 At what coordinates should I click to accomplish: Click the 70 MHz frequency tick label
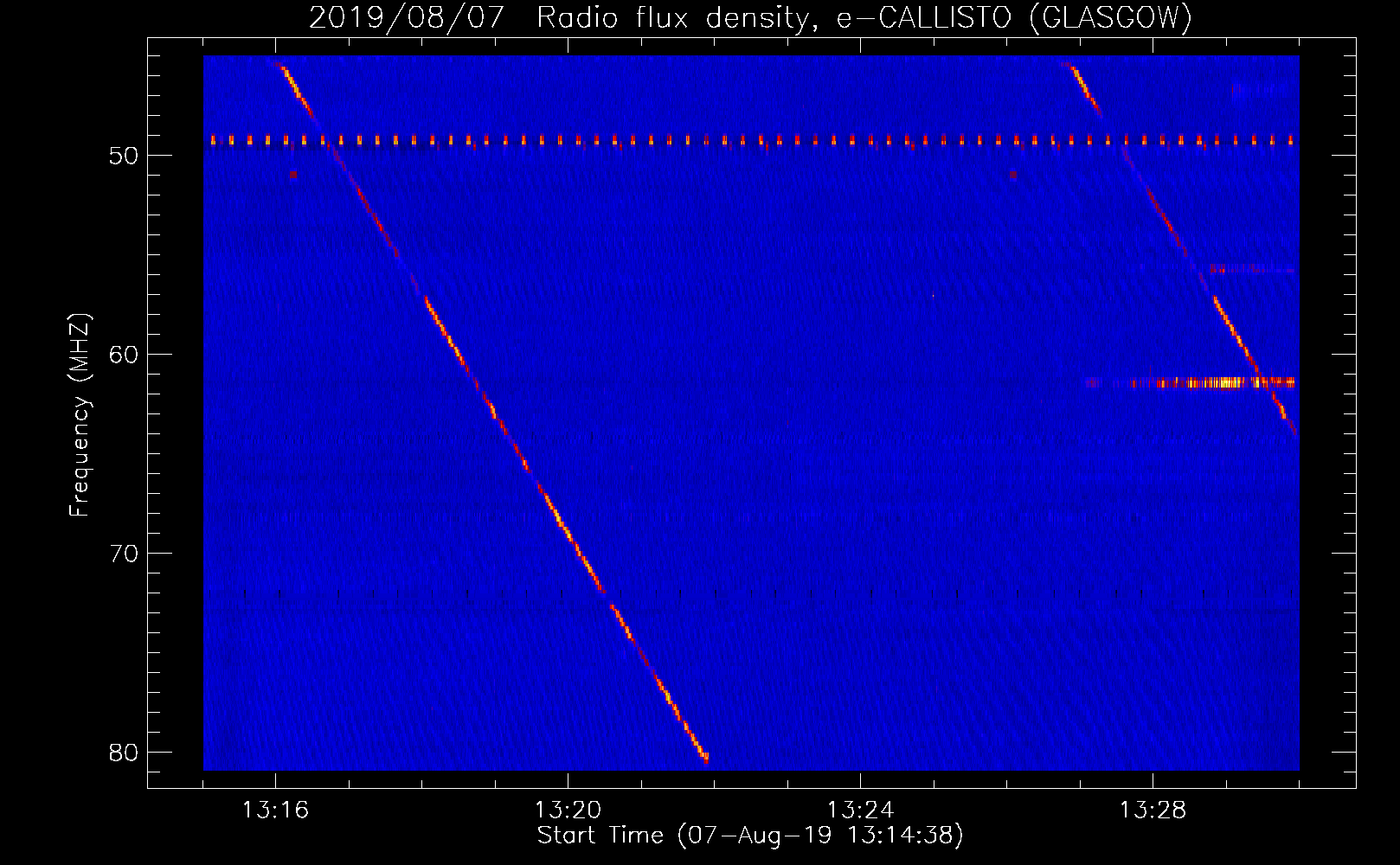124,554
